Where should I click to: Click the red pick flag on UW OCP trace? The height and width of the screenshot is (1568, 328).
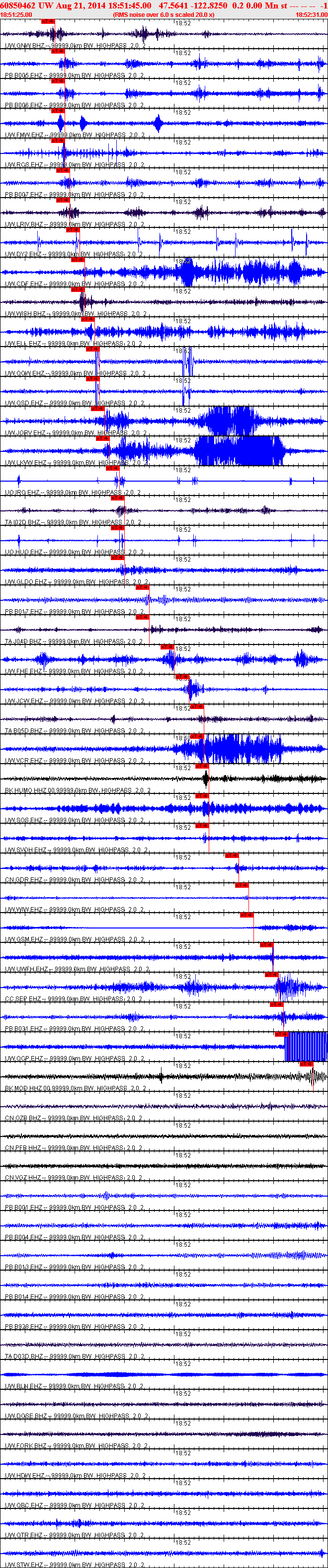coord(281,1035)
